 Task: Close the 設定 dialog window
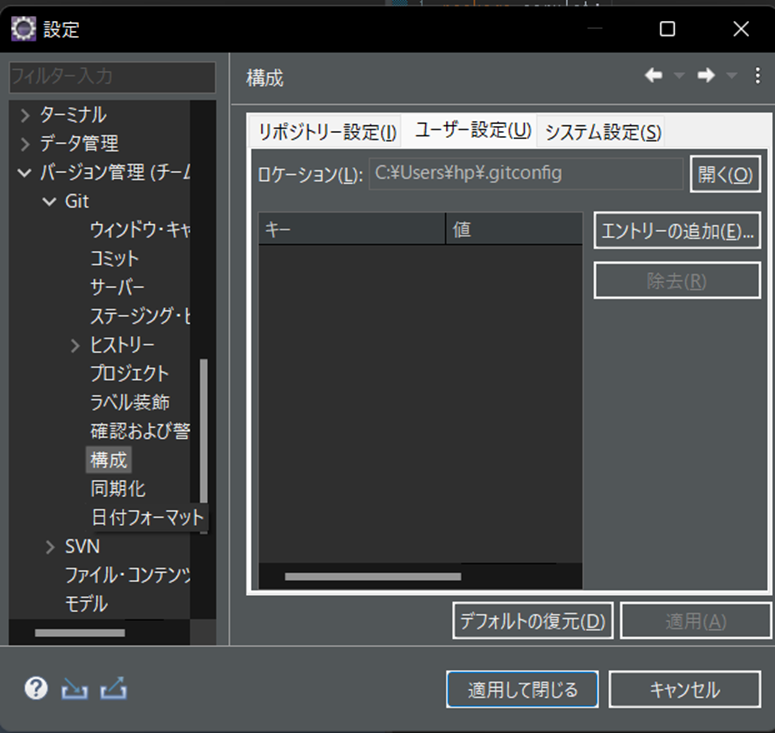pos(741,29)
